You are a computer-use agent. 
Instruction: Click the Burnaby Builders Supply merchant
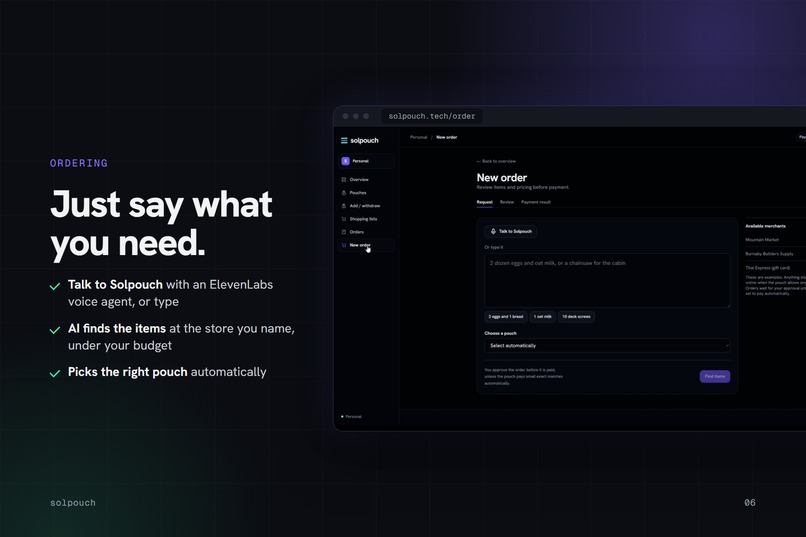[x=769, y=254]
